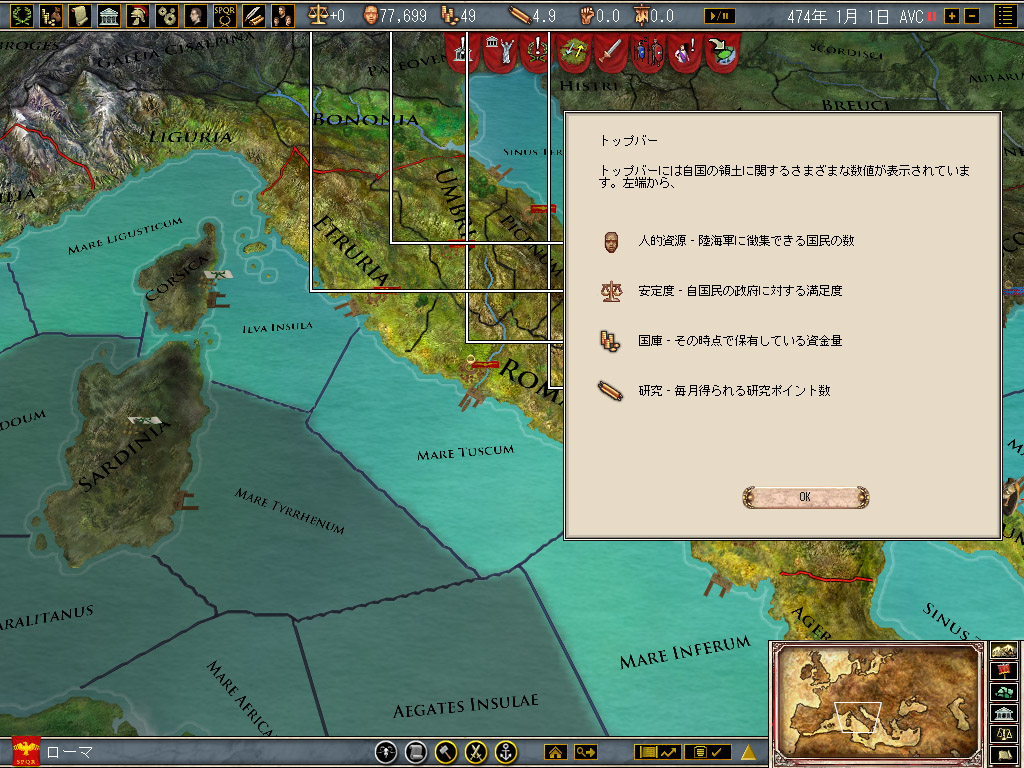
Task: Click the manpower face icon next to 77,699
Action: 370,15
